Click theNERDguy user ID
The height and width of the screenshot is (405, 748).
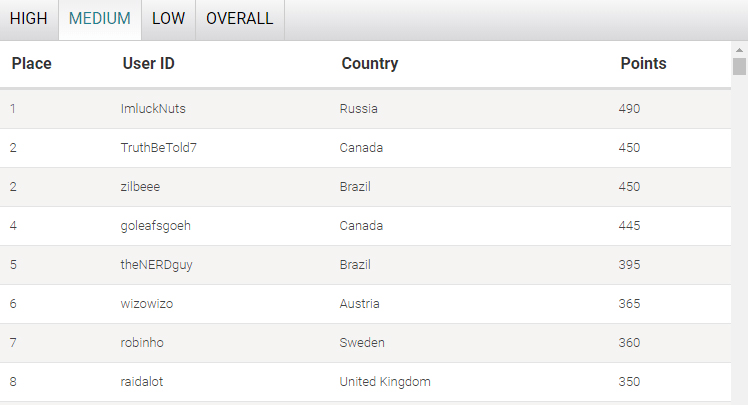click(156, 265)
